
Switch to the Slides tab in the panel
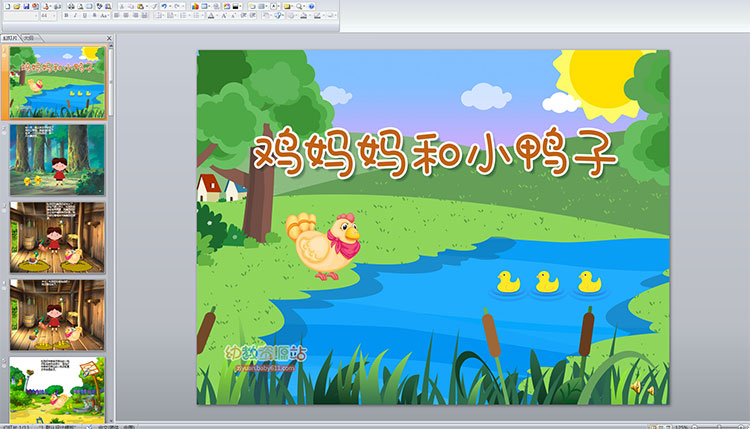point(10,38)
